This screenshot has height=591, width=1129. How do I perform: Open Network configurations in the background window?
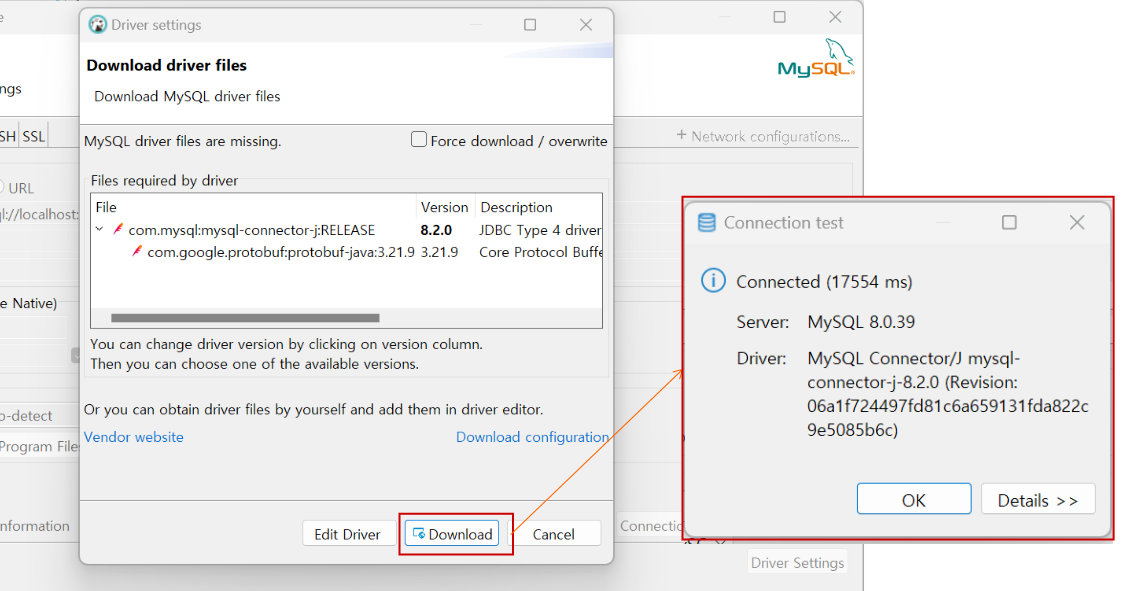tap(763, 136)
